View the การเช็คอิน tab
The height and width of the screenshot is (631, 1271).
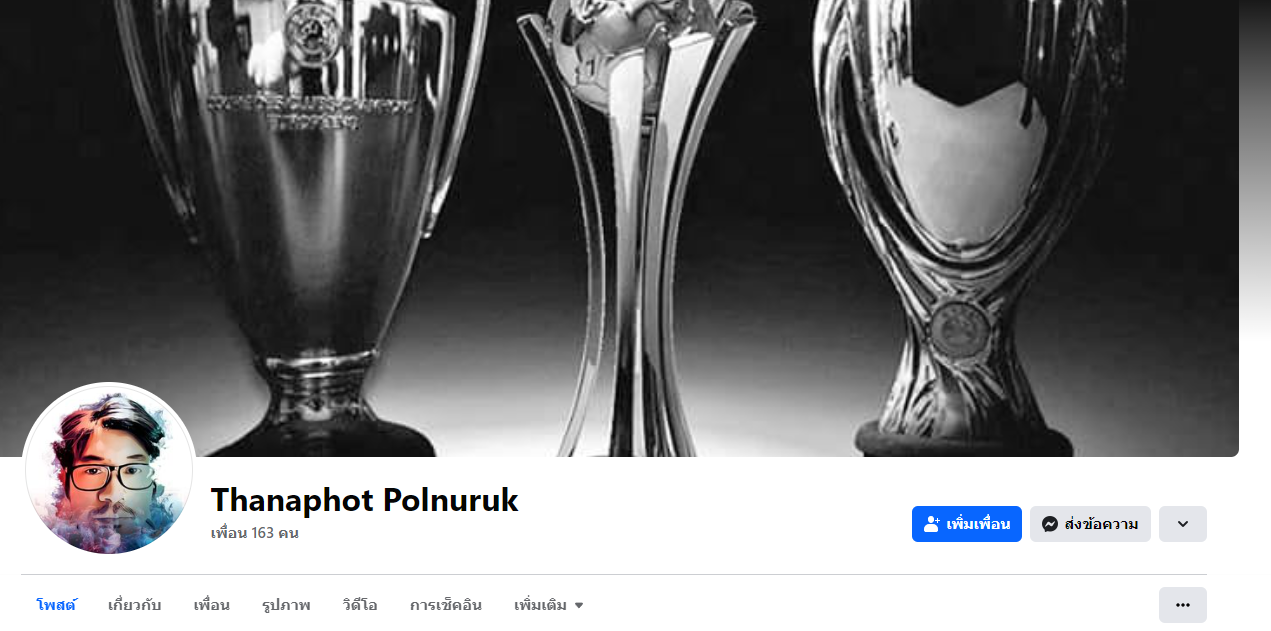446,605
